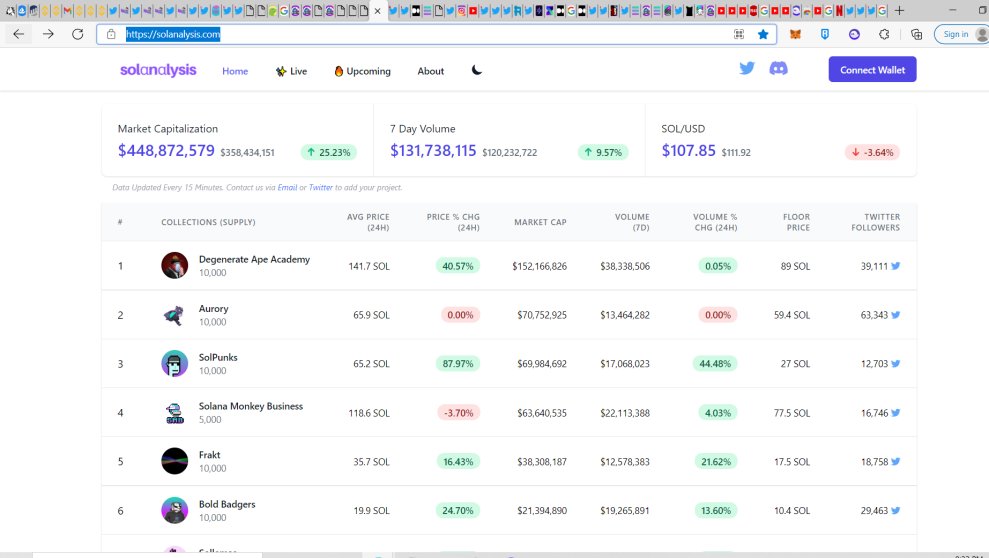
Task: Reload the page with refresh icon
Action: [78, 34]
